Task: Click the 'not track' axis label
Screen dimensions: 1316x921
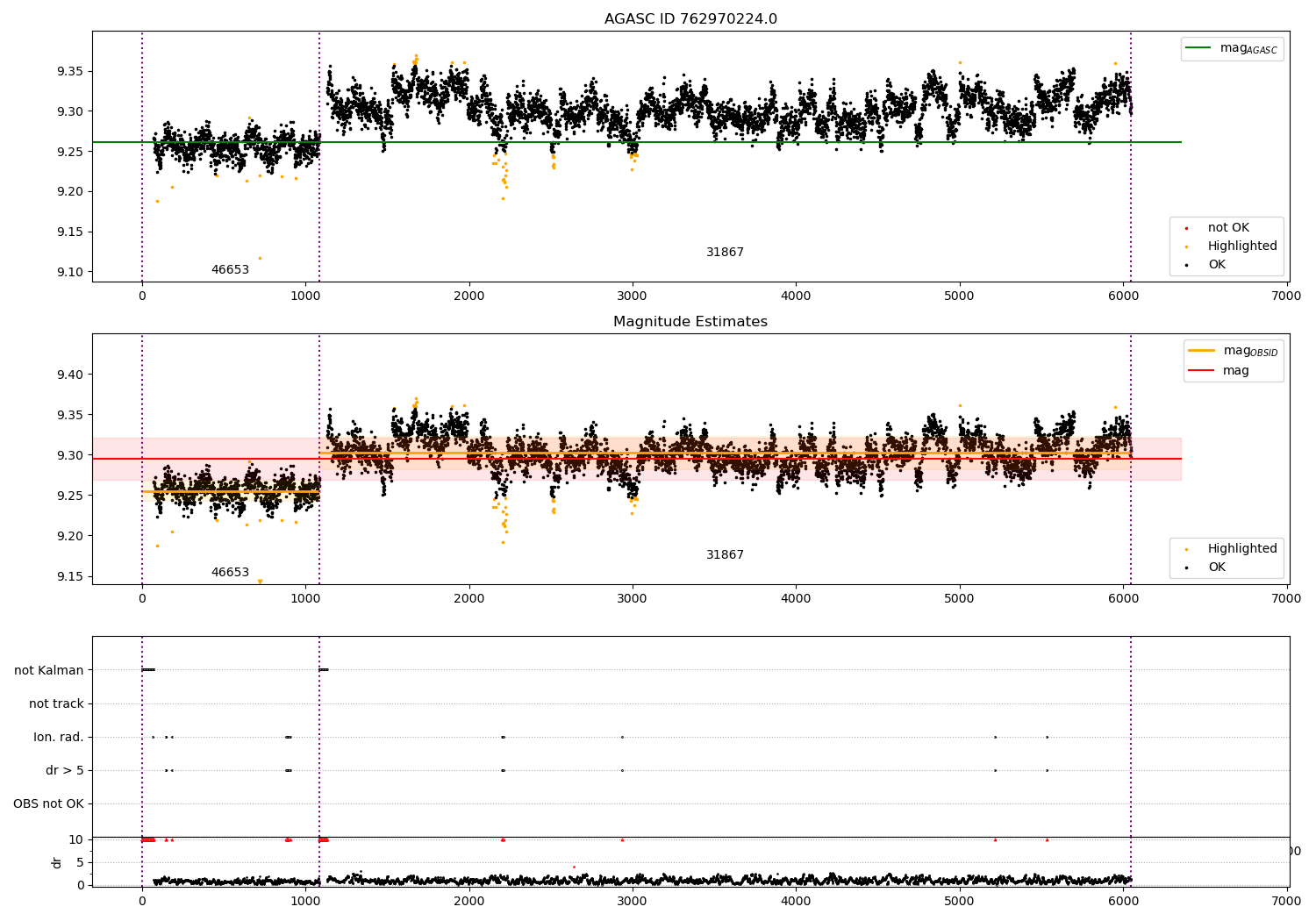Action: coord(56,703)
